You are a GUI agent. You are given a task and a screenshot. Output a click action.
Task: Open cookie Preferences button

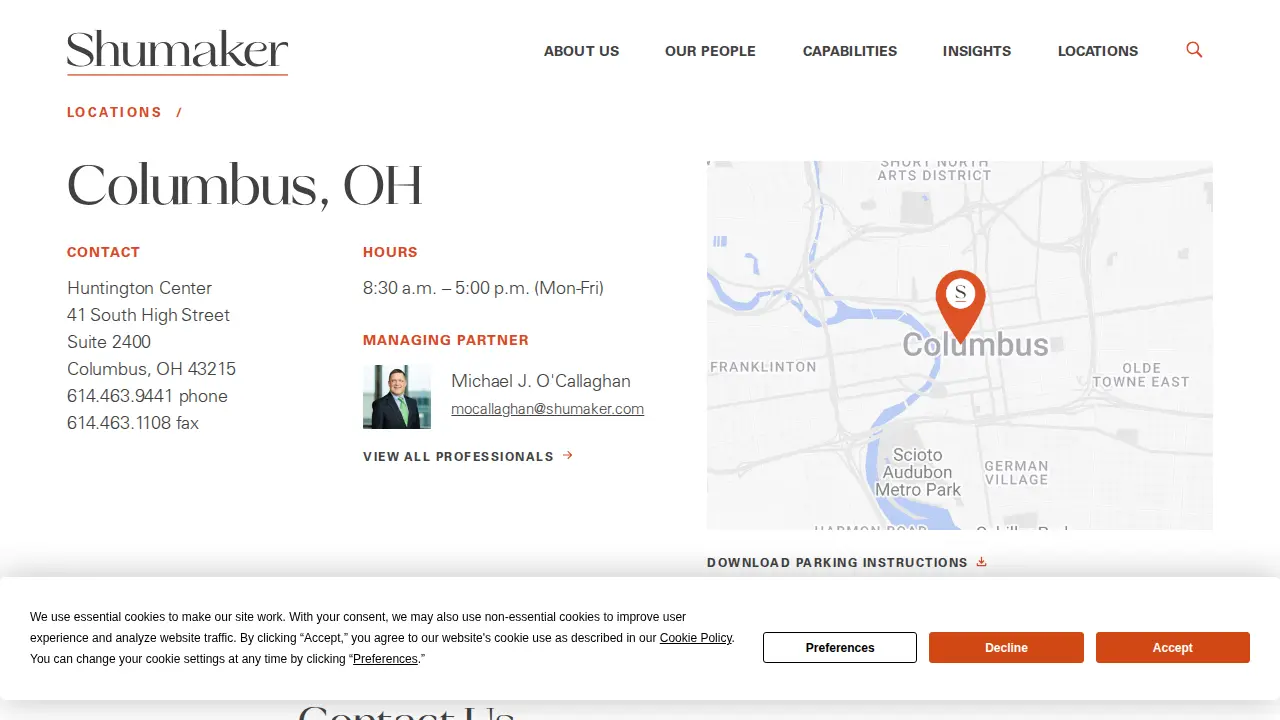(840, 647)
